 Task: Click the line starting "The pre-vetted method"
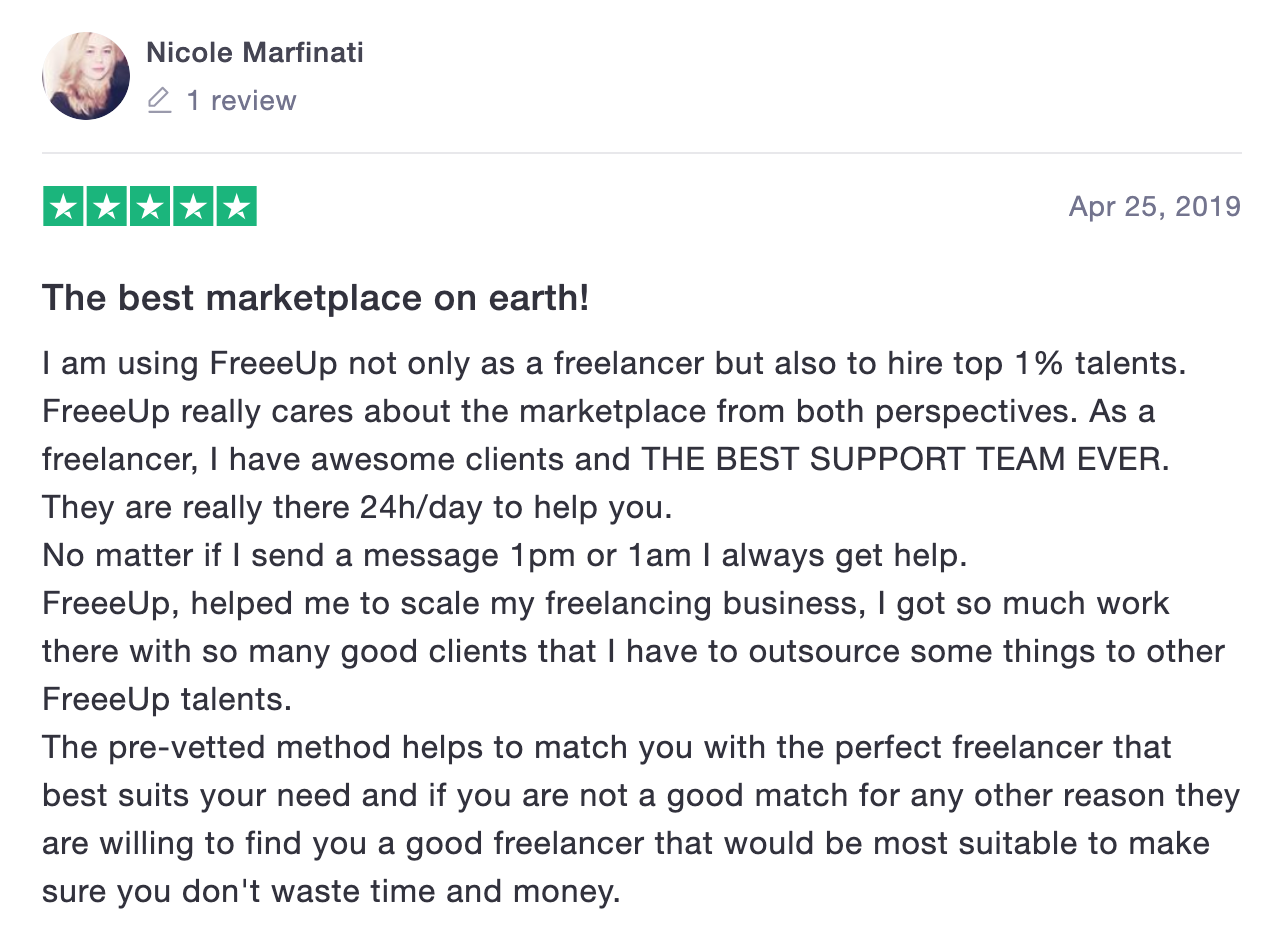click(607, 747)
